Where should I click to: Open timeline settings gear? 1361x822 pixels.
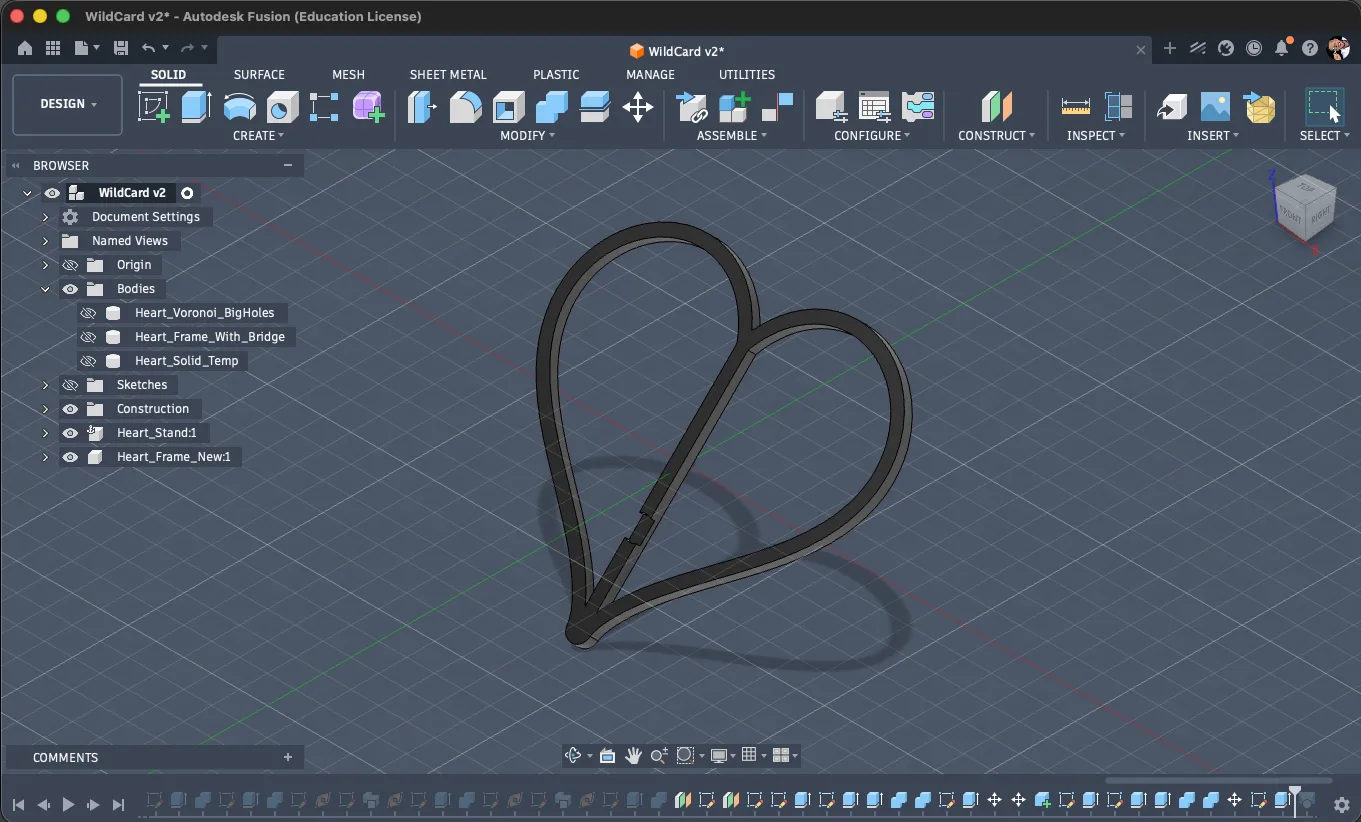tap(1342, 804)
